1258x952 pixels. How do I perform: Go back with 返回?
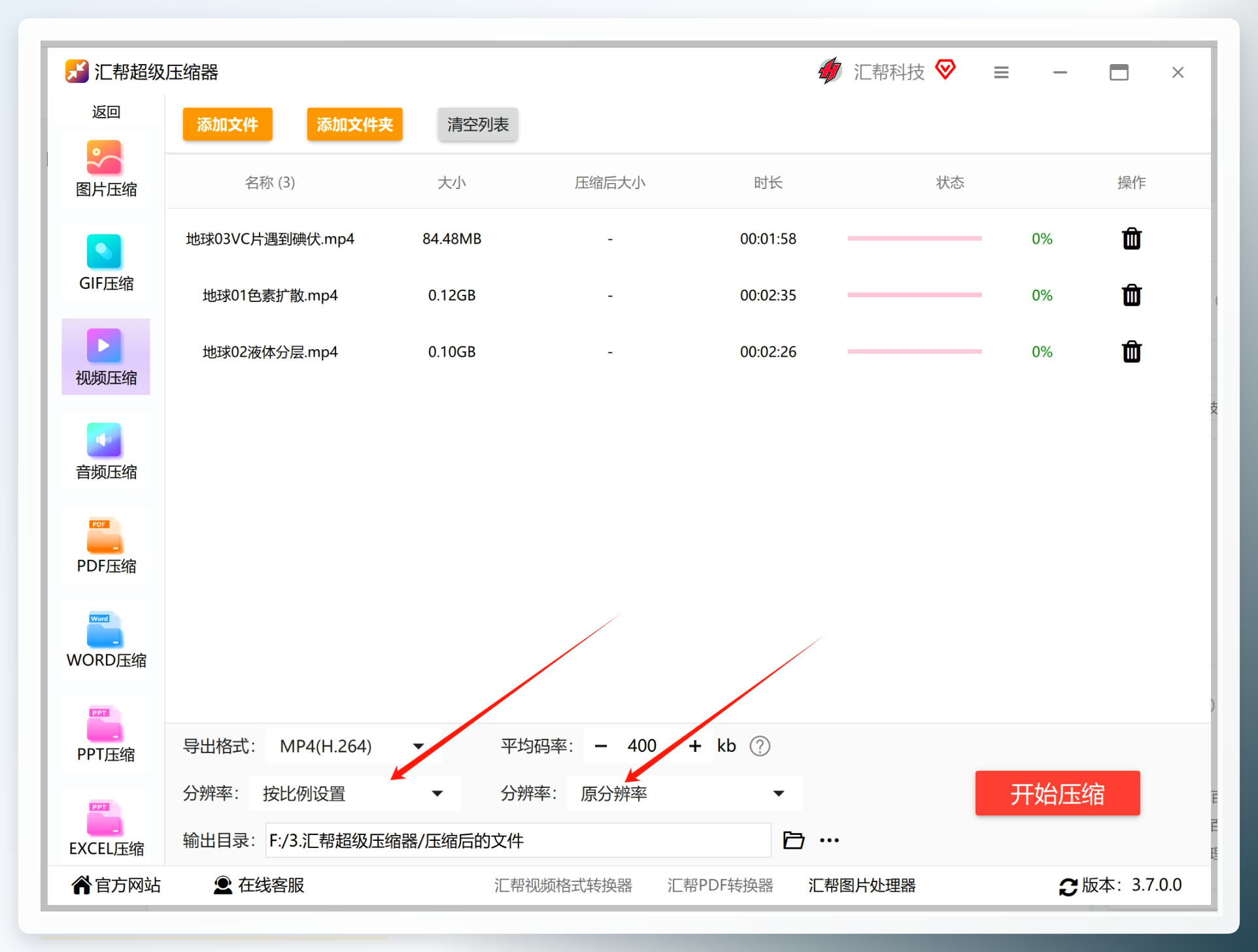click(106, 112)
